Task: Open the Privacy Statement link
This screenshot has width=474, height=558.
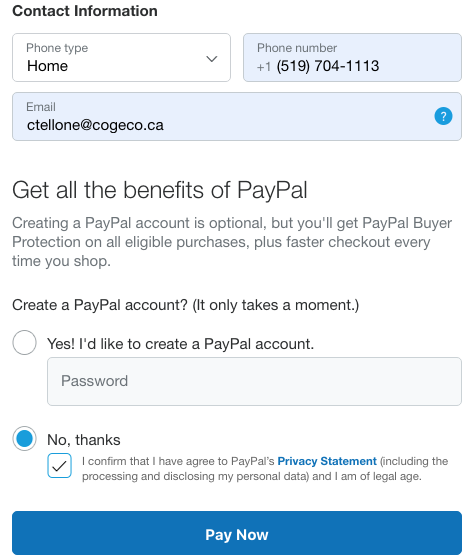Action: click(327, 461)
